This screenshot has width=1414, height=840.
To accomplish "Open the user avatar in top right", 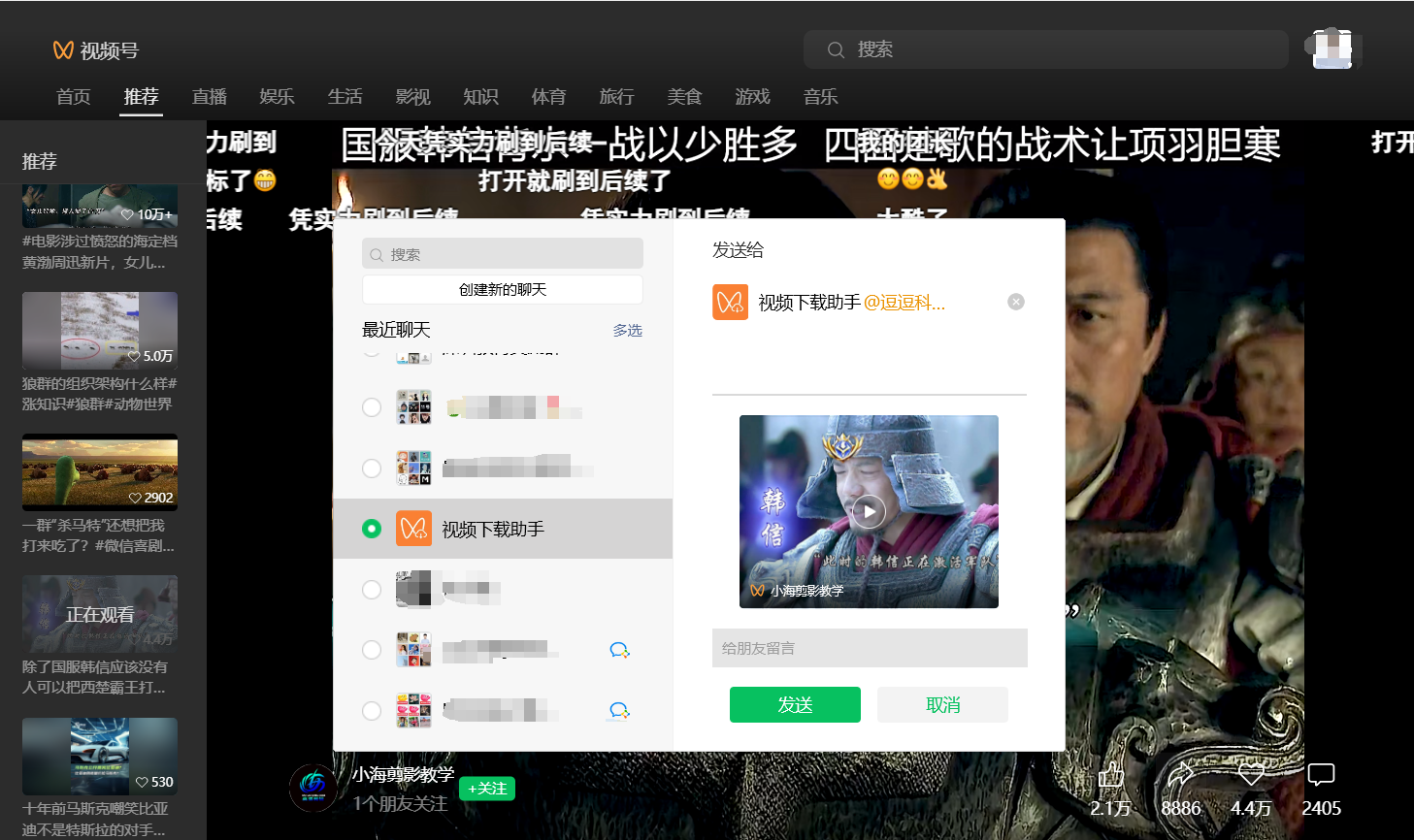I will point(1332,48).
